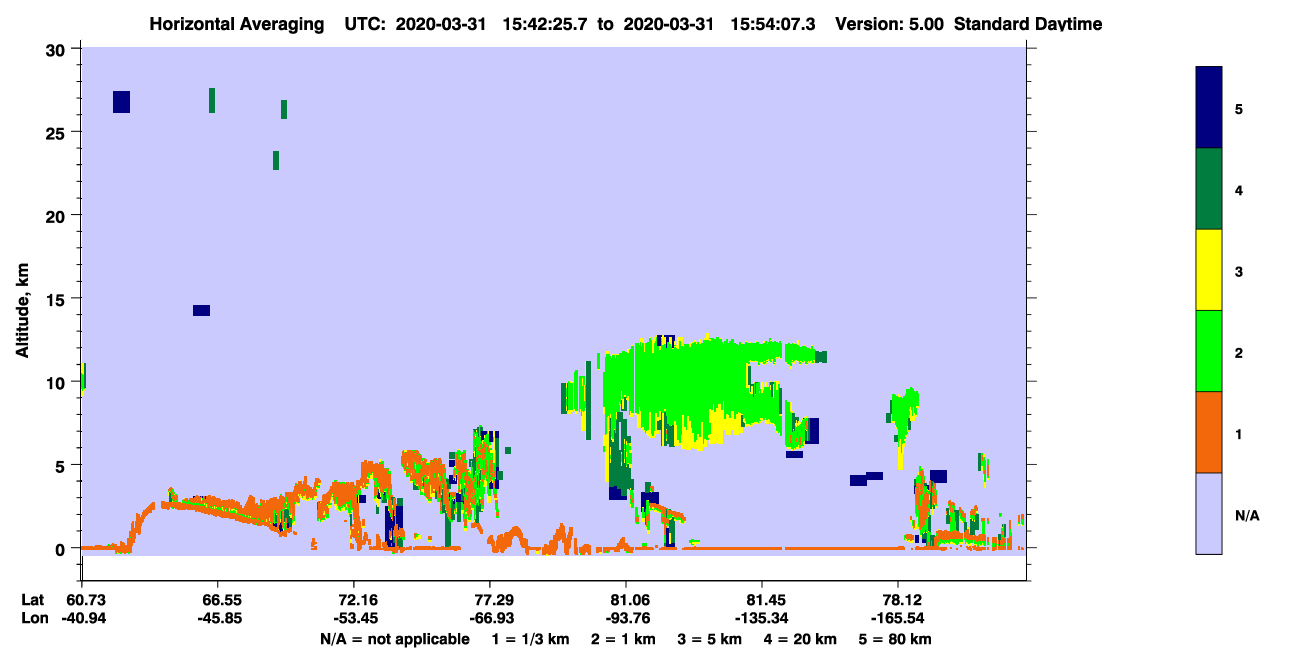Screen dimensions: 1300x667
Task: Click longitude value -165.54
Action: [898, 618]
